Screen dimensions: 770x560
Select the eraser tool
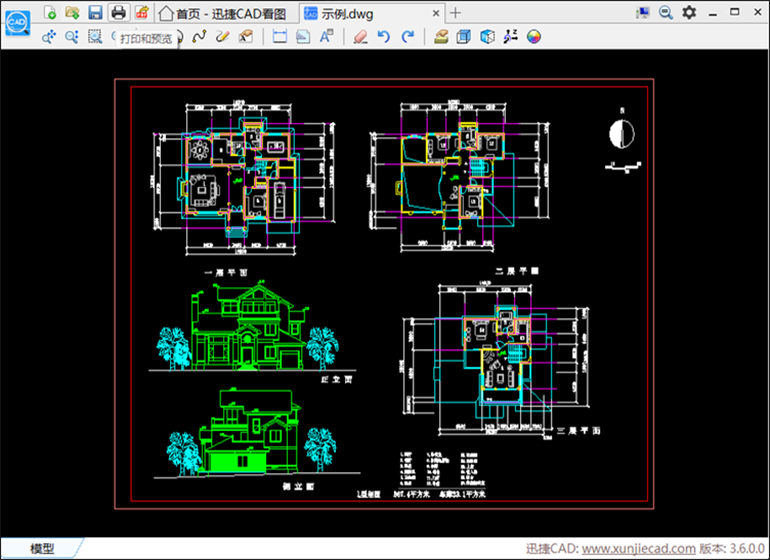pos(361,37)
